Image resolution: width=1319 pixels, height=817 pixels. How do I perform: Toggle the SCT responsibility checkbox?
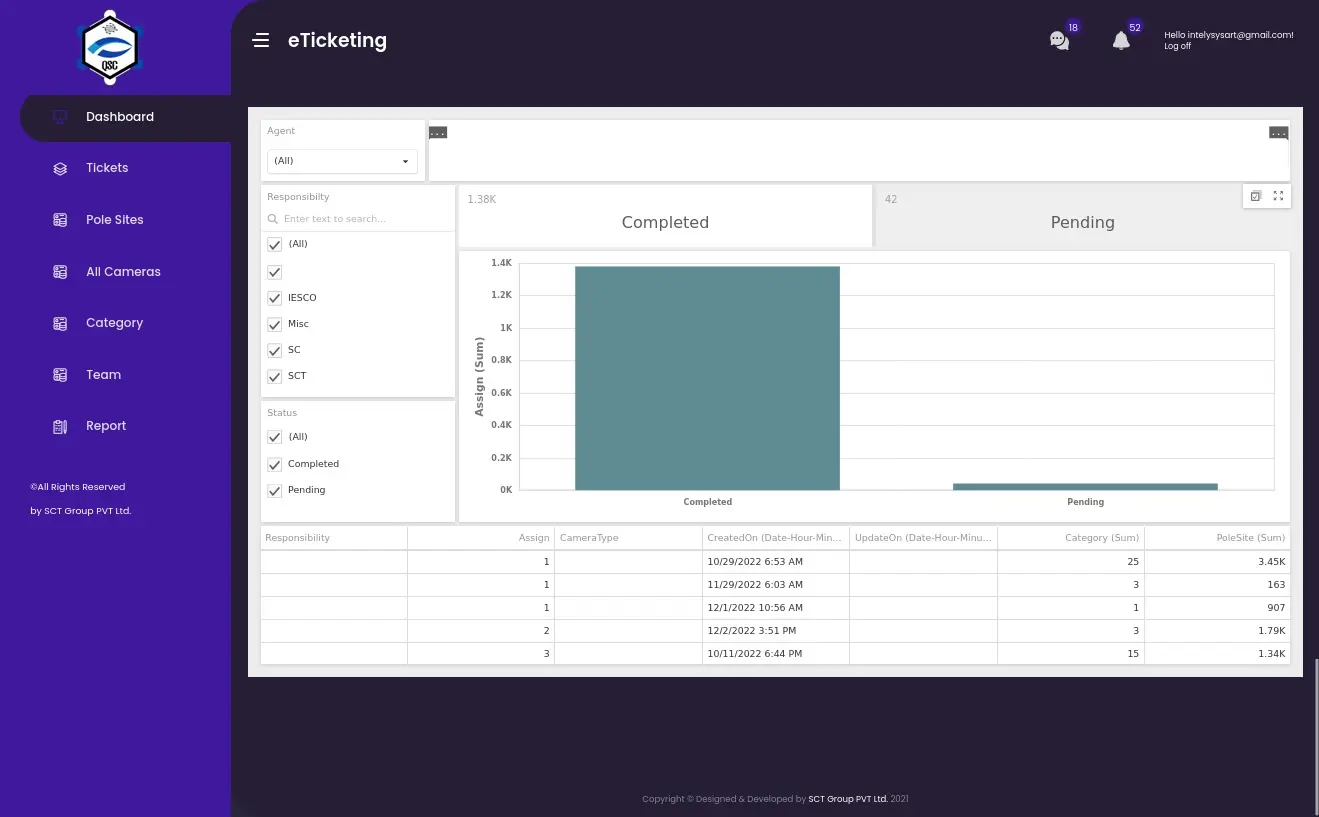pos(275,377)
